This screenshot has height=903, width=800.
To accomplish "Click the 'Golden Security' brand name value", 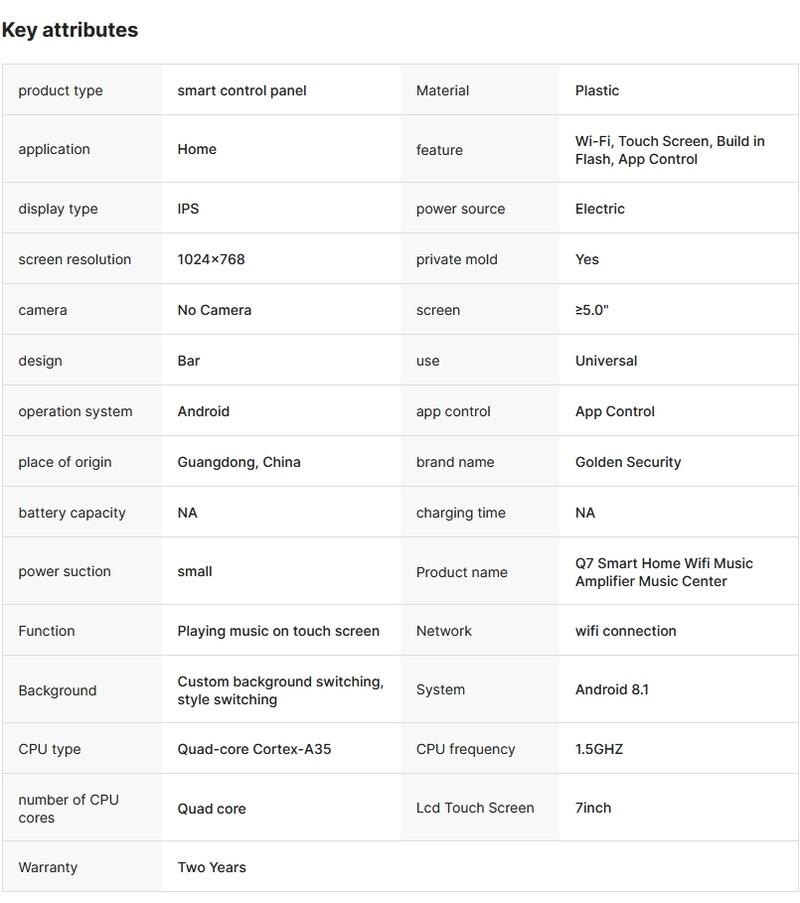I will 628,462.
